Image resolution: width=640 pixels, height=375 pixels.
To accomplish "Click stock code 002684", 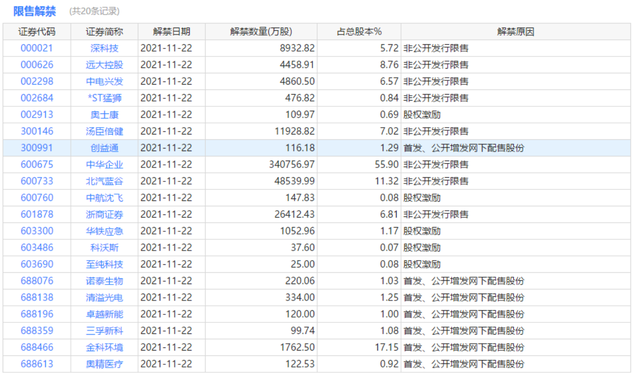I will (x=37, y=98).
